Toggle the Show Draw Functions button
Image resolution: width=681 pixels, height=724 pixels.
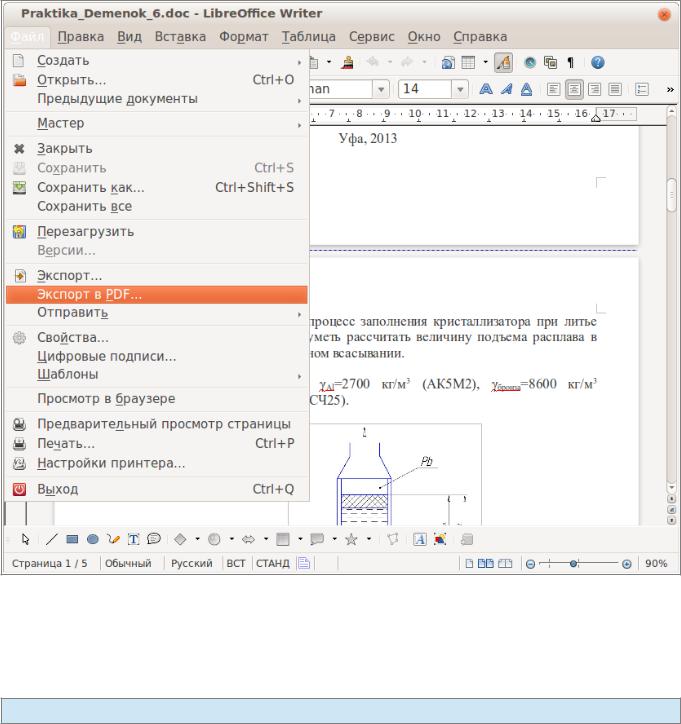click(x=503, y=62)
